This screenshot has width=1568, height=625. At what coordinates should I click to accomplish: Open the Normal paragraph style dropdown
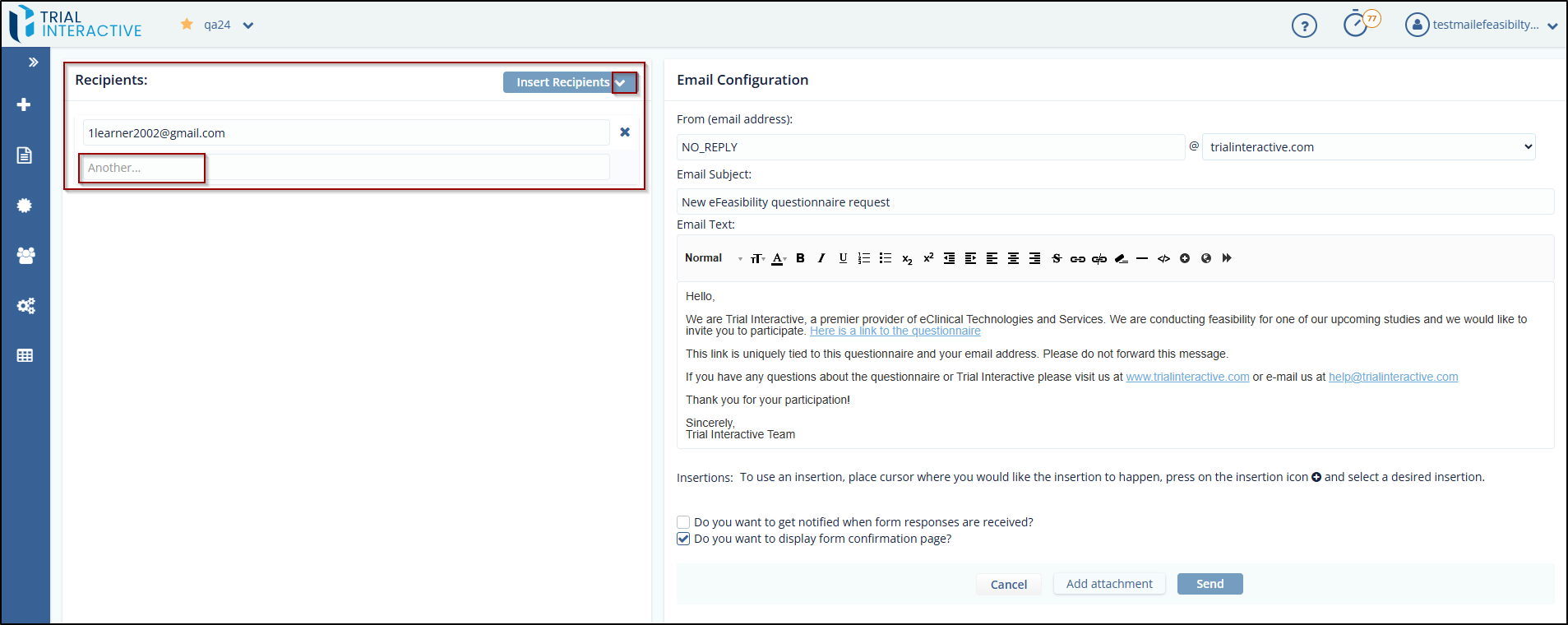click(712, 258)
